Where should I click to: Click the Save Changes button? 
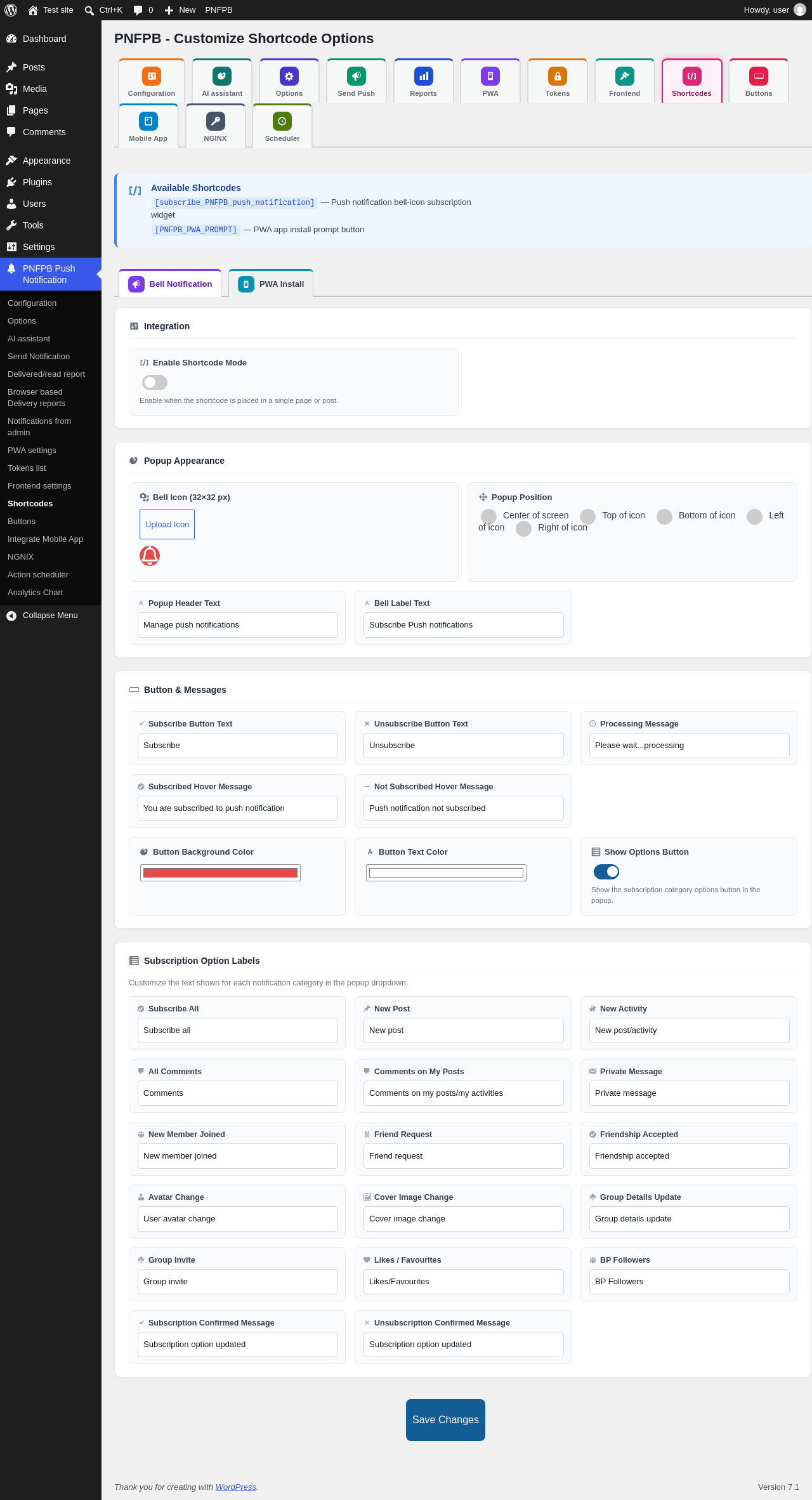click(x=445, y=1420)
